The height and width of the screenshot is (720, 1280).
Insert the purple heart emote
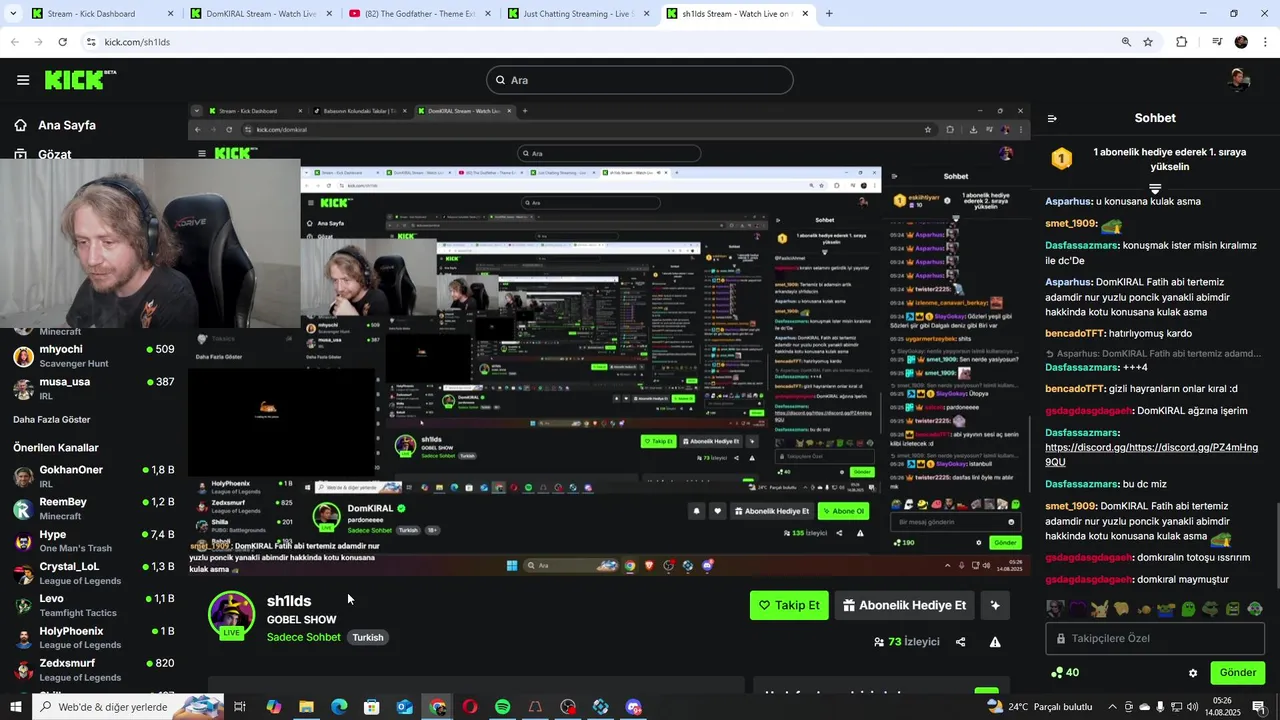[1078, 609]
